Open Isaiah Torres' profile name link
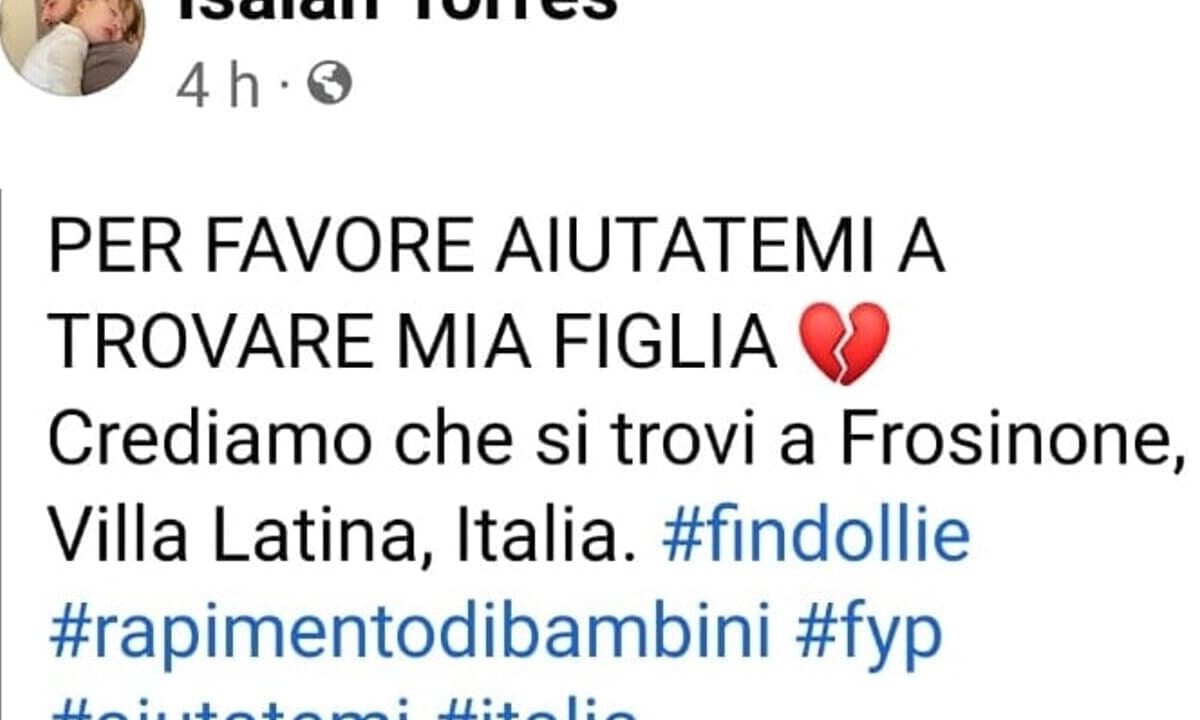 coord(396,10)
